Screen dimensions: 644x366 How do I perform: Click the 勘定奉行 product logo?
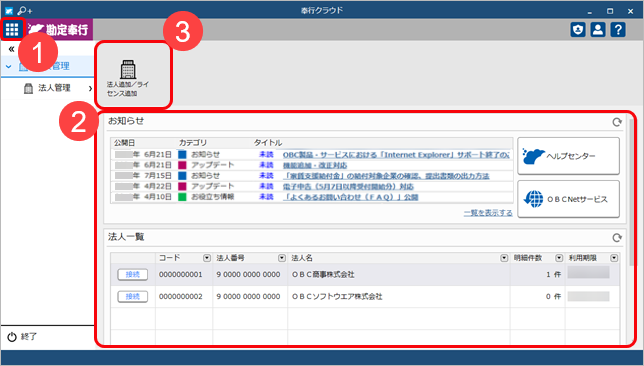59,30
